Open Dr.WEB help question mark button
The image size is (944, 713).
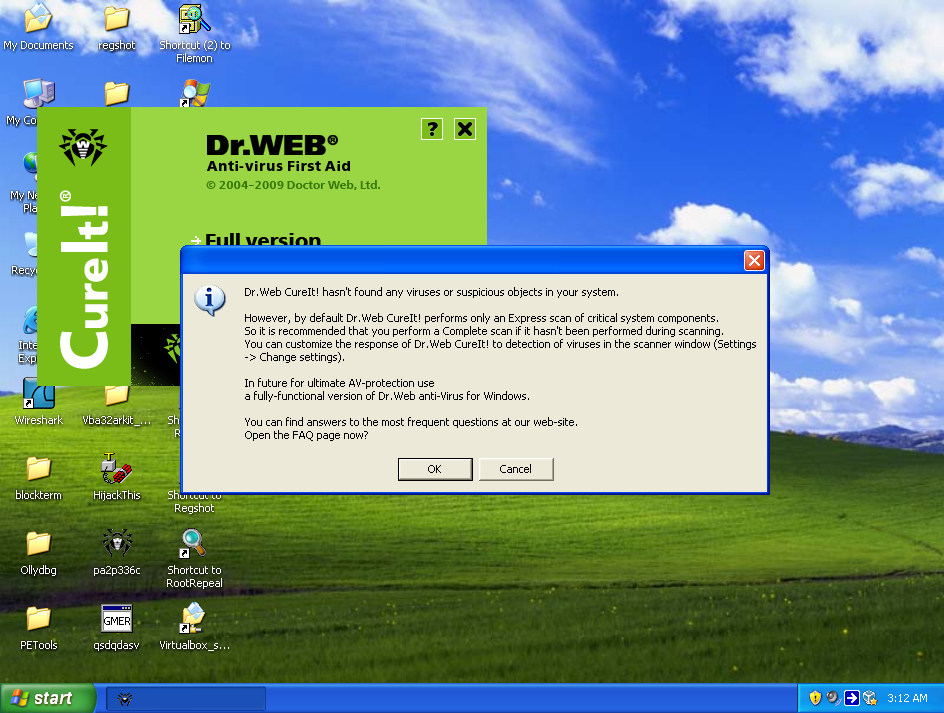pos(432,129)
